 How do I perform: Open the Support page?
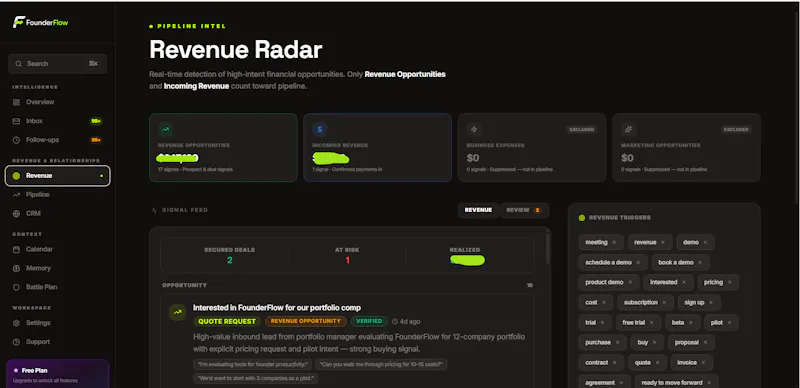[x=57, y=342]
